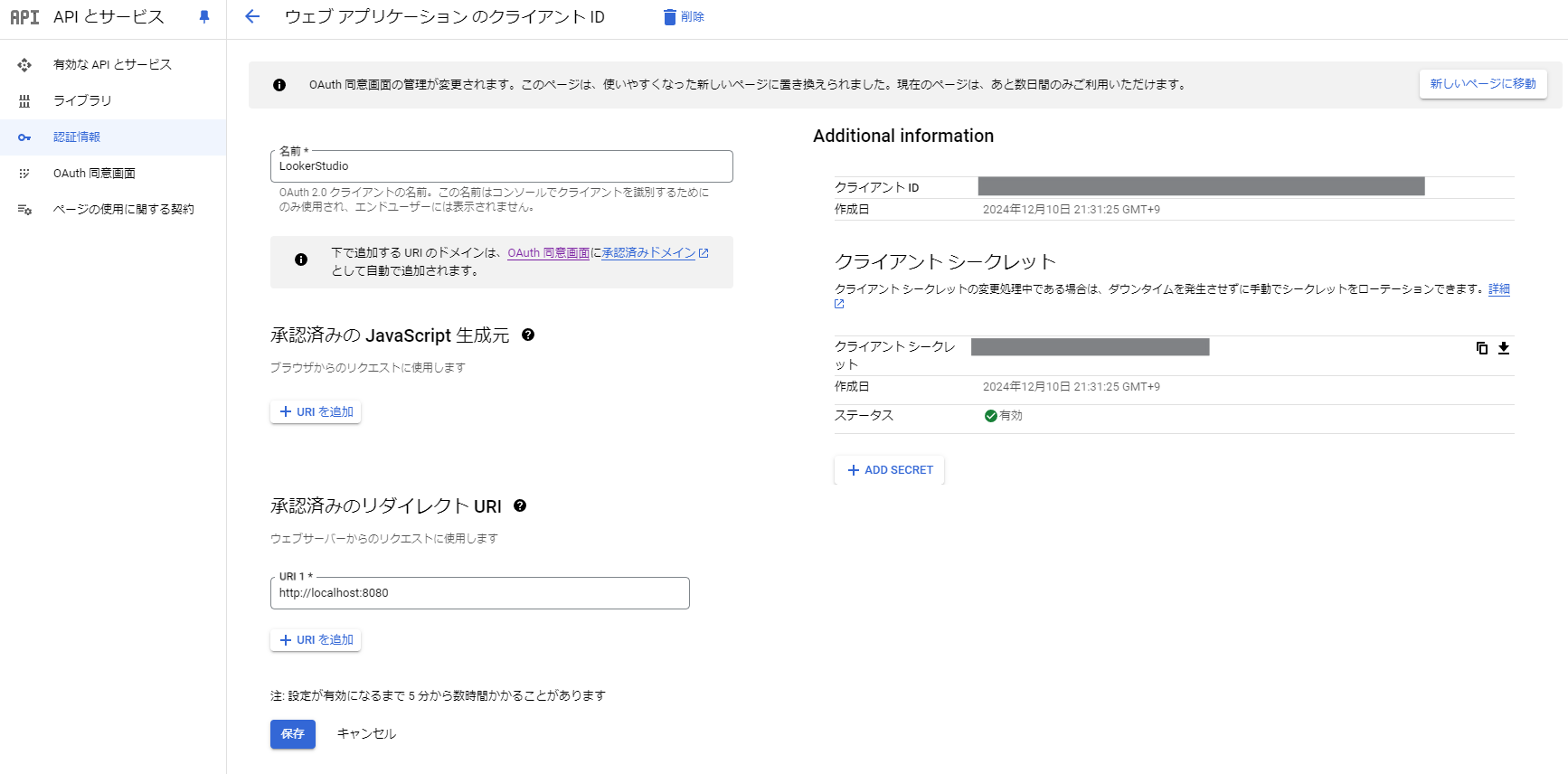
Task: Click the green 有効 status checkmark
Action: point(991,416)
